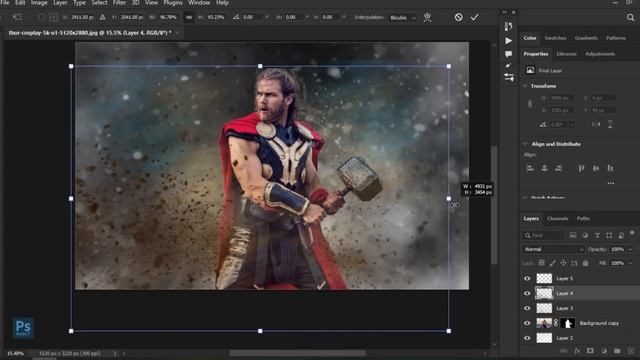Expand the Quick Actions section
Image resolution: width=640 pixels, height=360 pixels.
(x=525, y=198)
